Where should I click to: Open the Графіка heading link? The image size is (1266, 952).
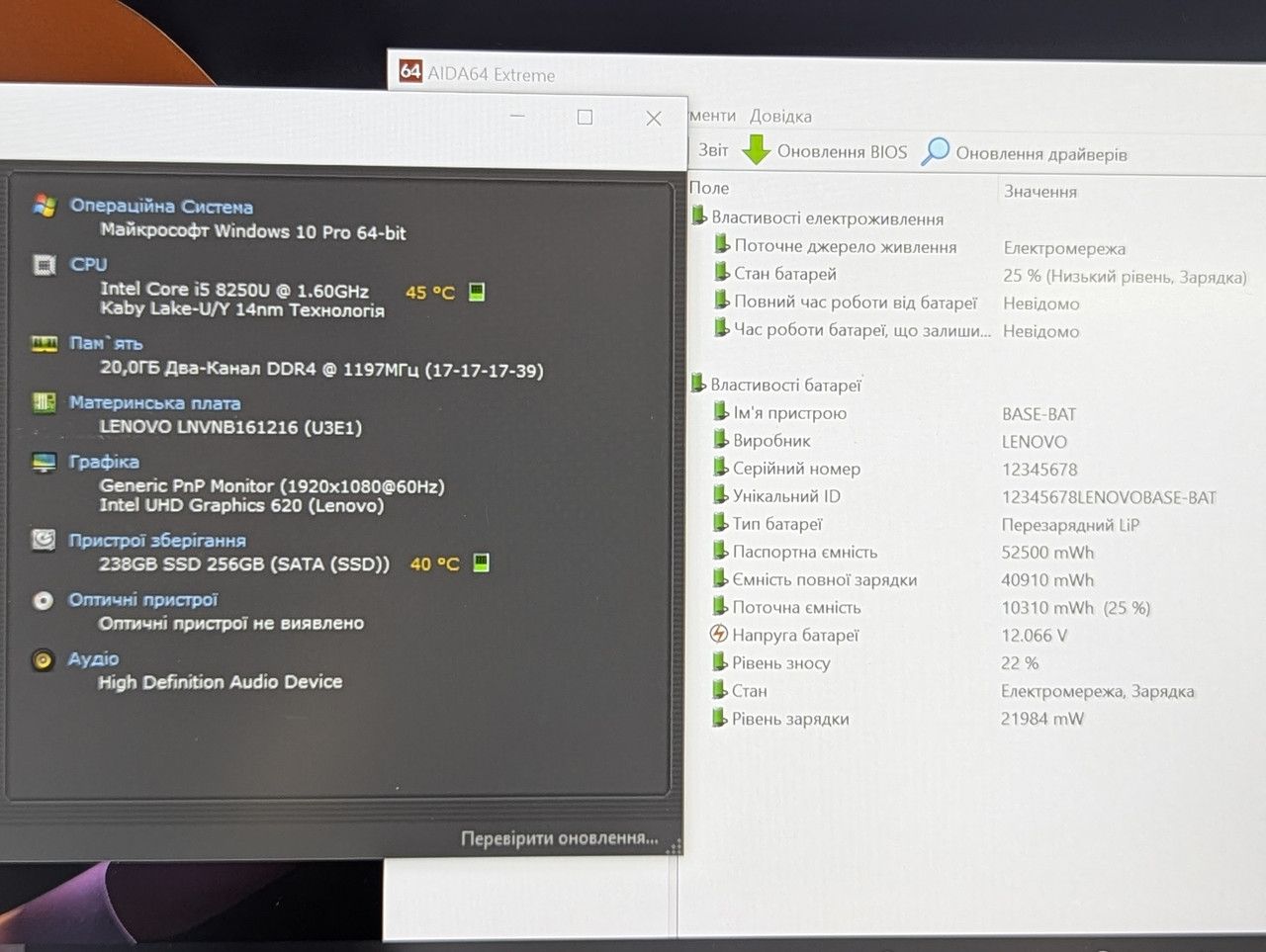(104, 462)
